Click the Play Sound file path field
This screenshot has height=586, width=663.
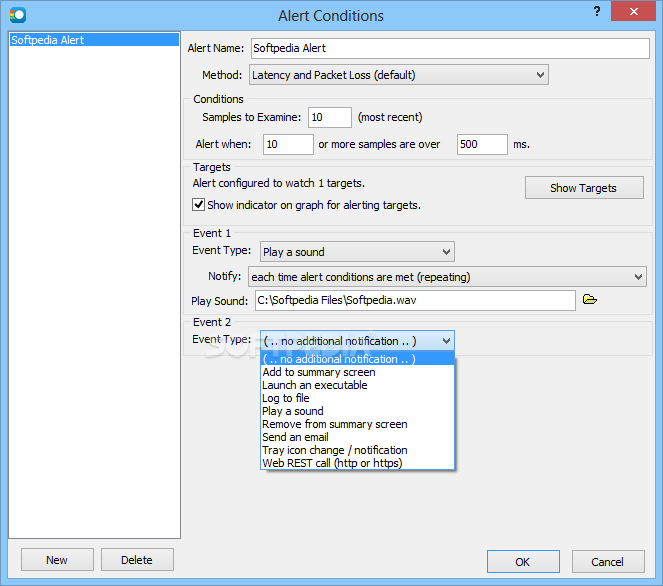point(415,300)
